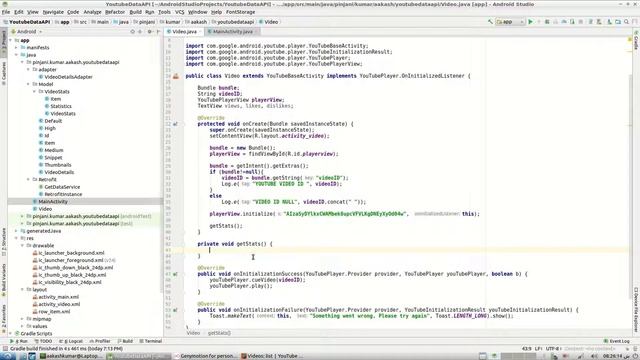Run the app with green play button
640x360 pixels.
click(x=531, y=22)
